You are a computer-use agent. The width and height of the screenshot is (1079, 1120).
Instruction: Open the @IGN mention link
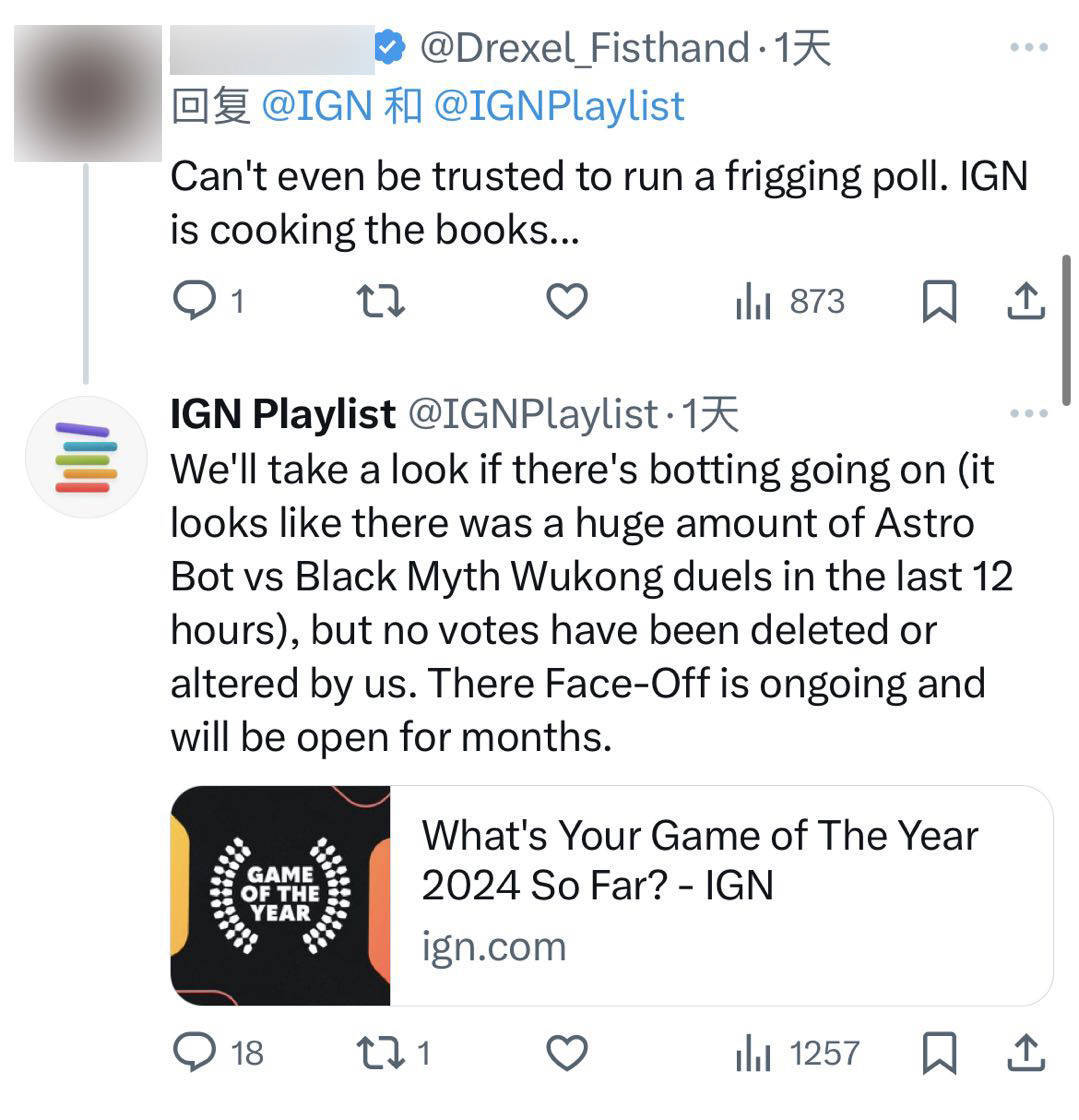(x=314, y=105)
